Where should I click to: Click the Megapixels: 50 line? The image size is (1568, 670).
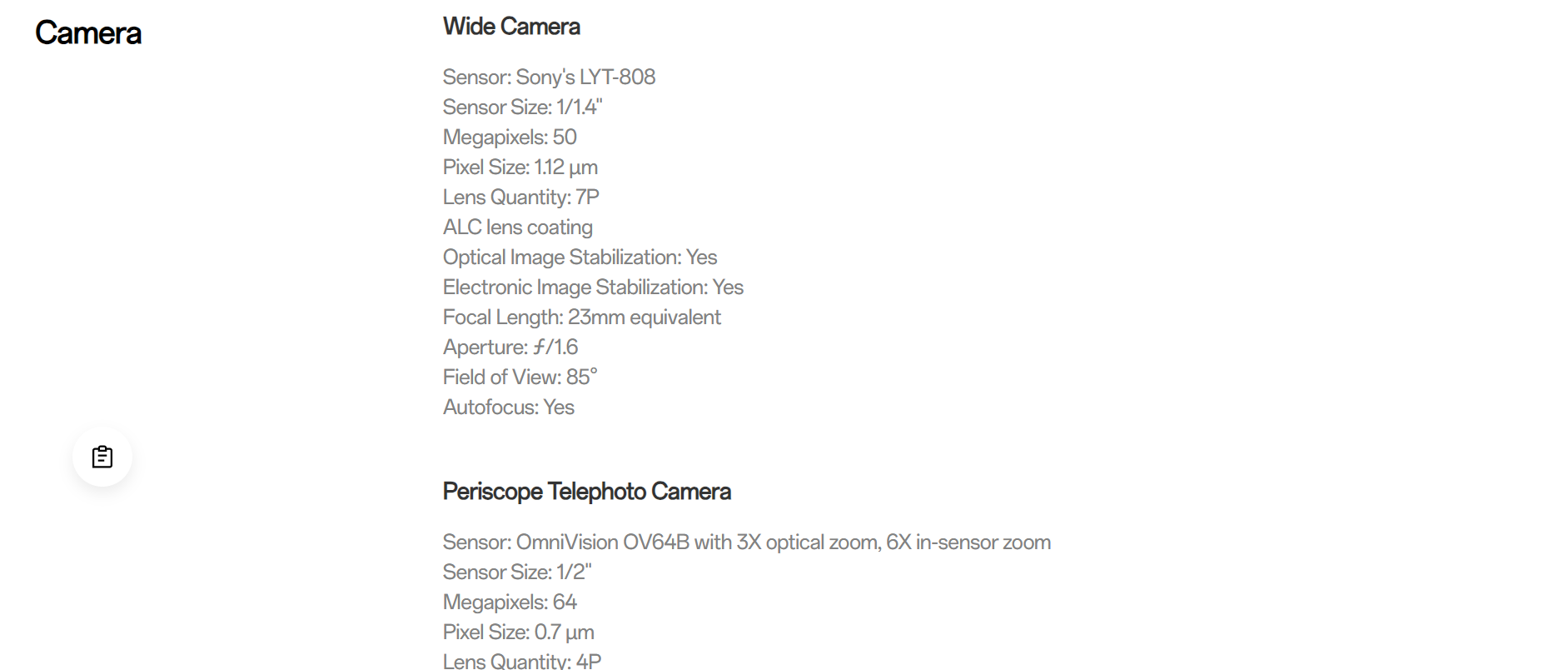coord(510,137)
